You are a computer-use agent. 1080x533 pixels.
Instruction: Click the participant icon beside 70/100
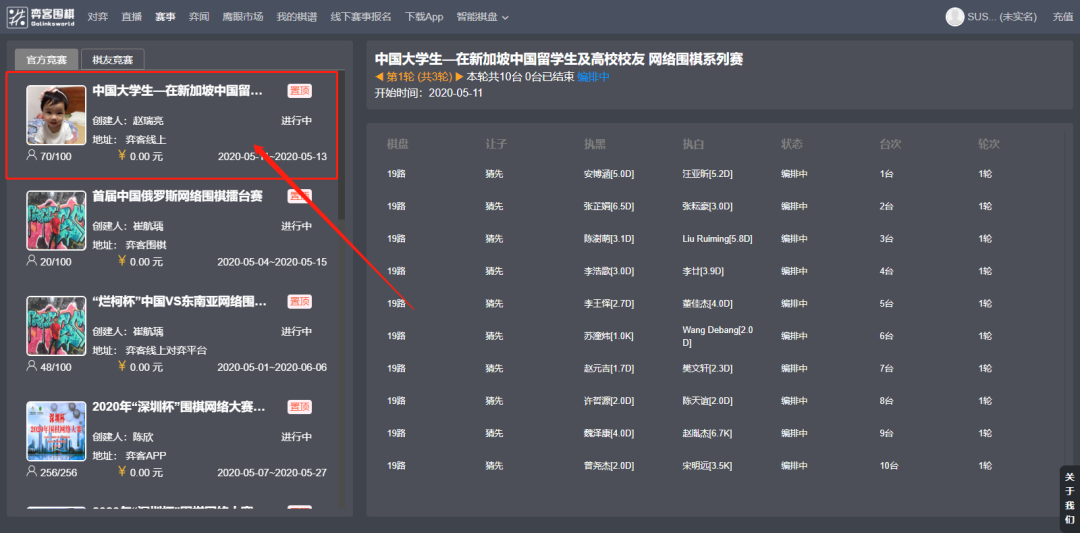tap(31, 156)
